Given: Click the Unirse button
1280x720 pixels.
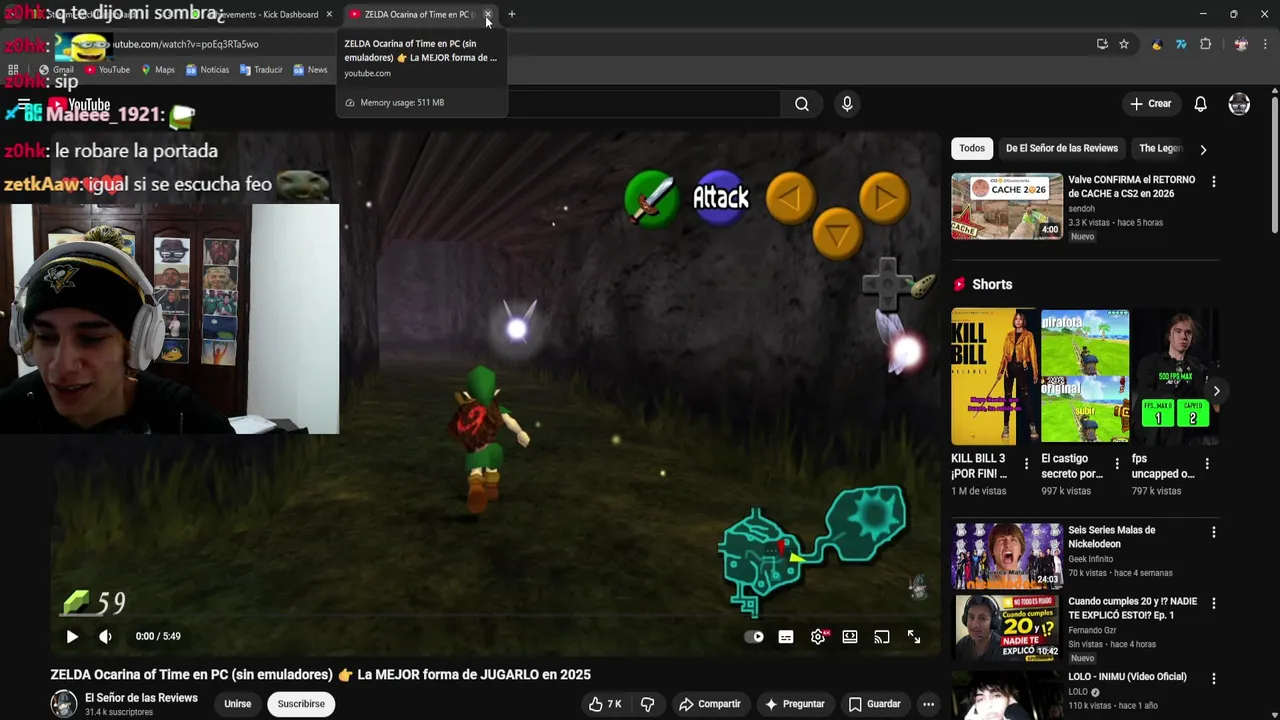Looking at the screenshot, I should coord(238,704).
